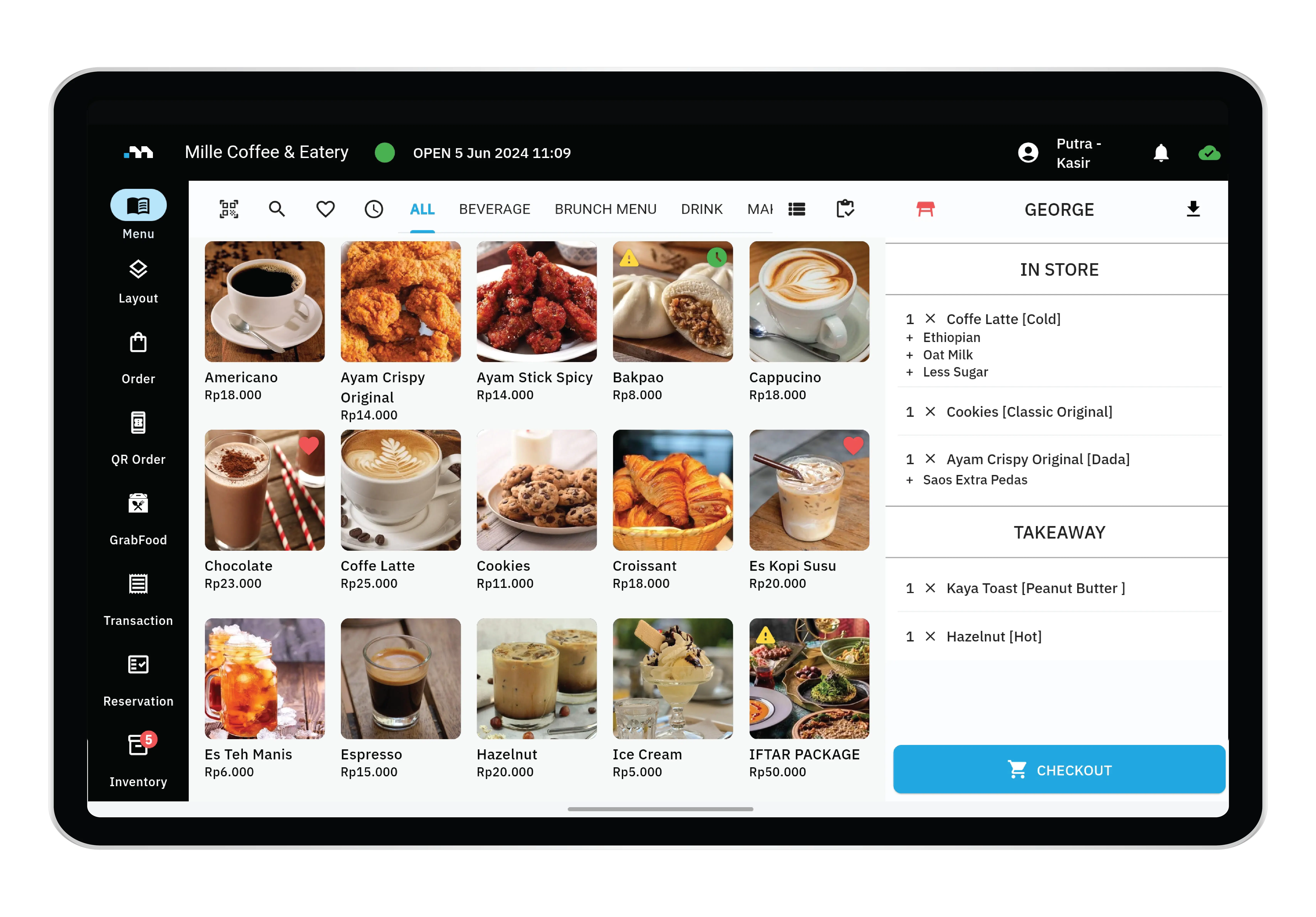The image size is (1316, 917).
Task: Click the Mille logo in header
Action: click(x=138, y=152)
